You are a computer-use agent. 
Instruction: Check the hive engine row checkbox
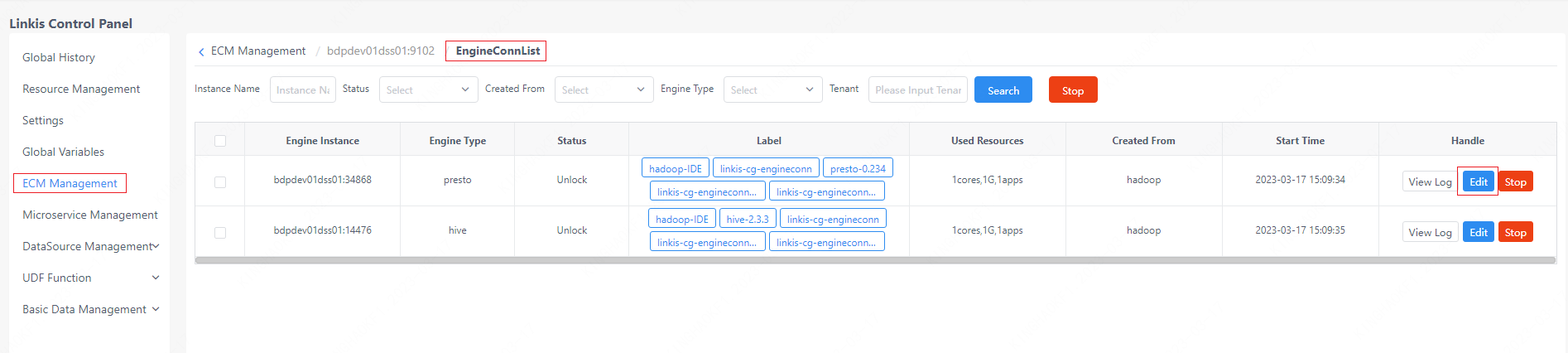pos(220,232)
